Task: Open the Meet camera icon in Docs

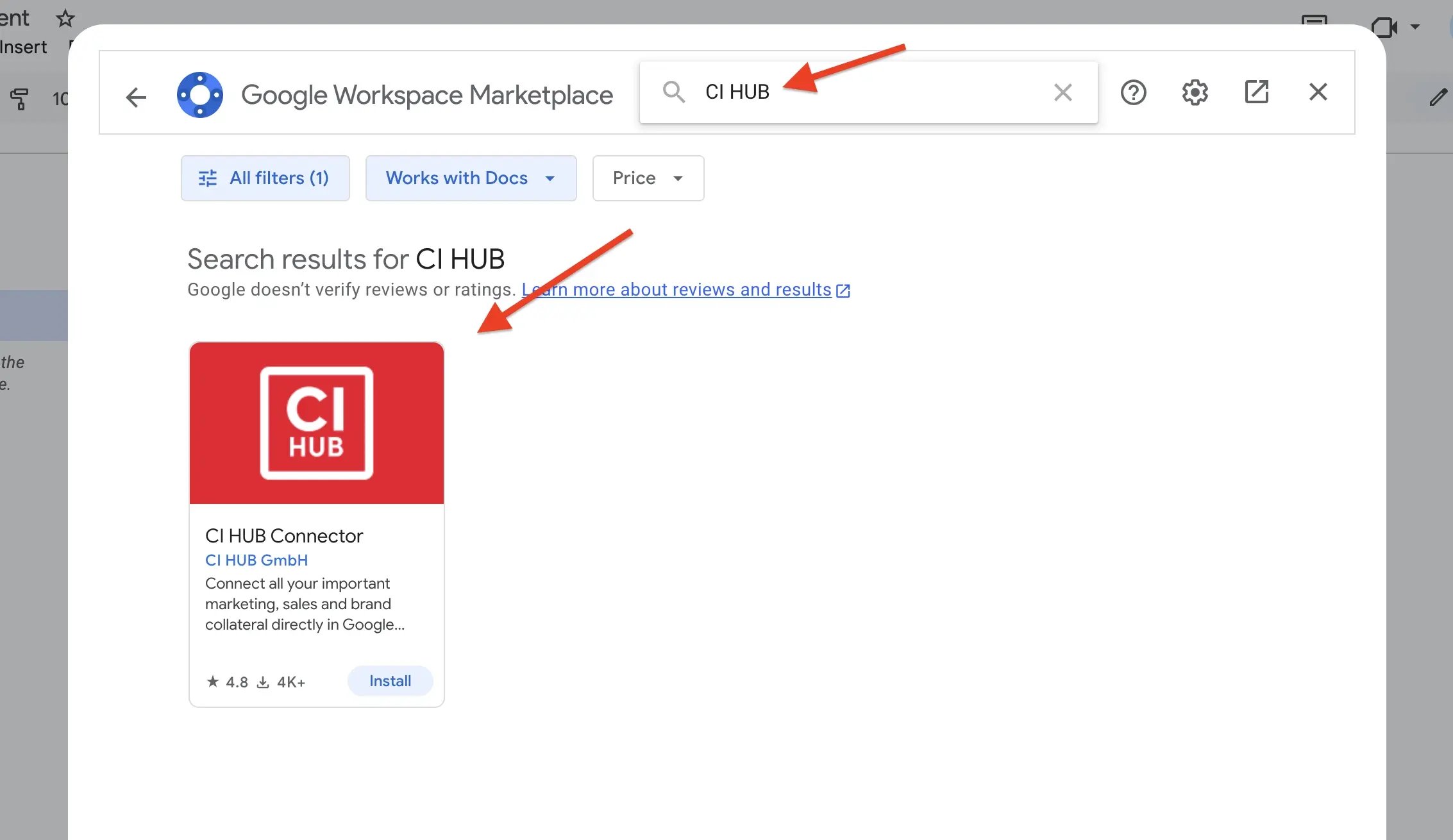Action: [x=1384, y=27]
